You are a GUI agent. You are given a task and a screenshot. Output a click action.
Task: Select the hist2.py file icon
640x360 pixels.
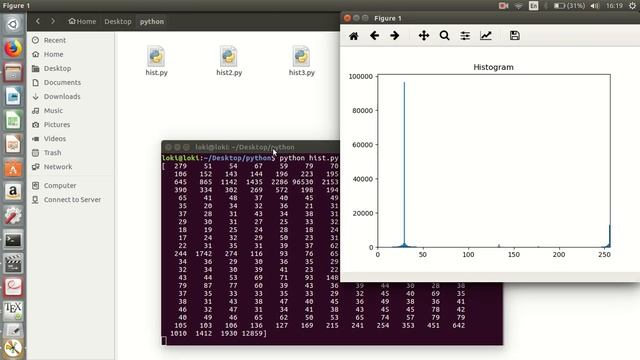point(229,57)
